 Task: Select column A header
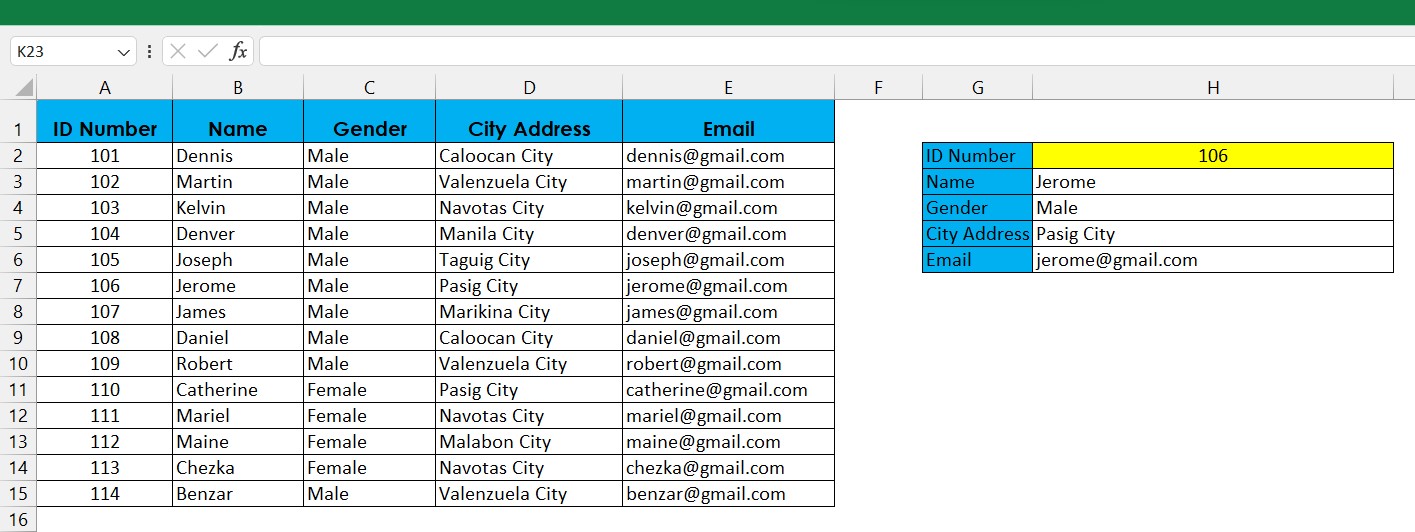[x=105, y=88]
